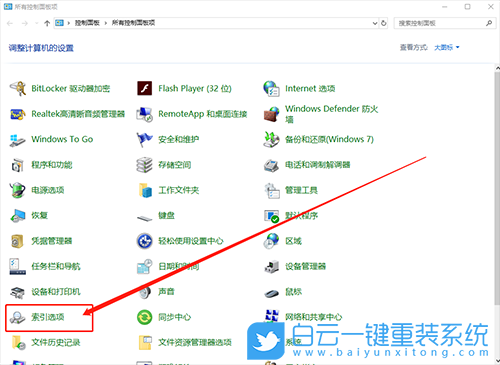Open the 索引选项 magnifier icon
Viewport: 500px width, 365px height.
(x=17, y=317)
